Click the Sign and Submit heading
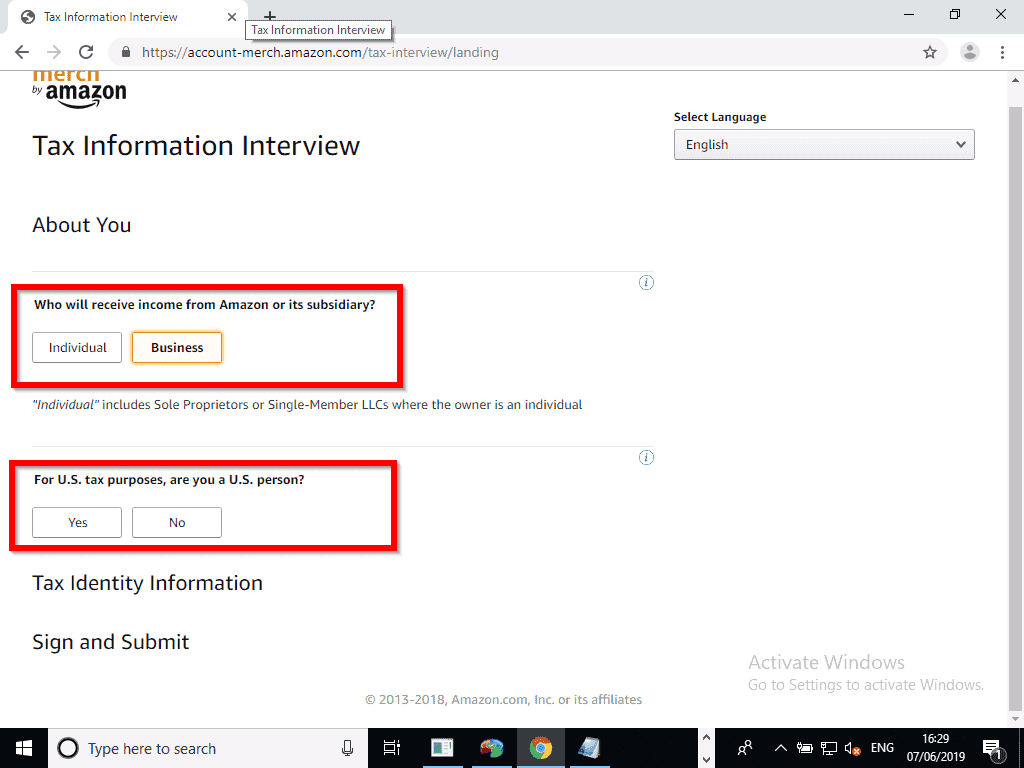Image resolution: width=1024 pixels, height=768 pixels. coord(111,641)
